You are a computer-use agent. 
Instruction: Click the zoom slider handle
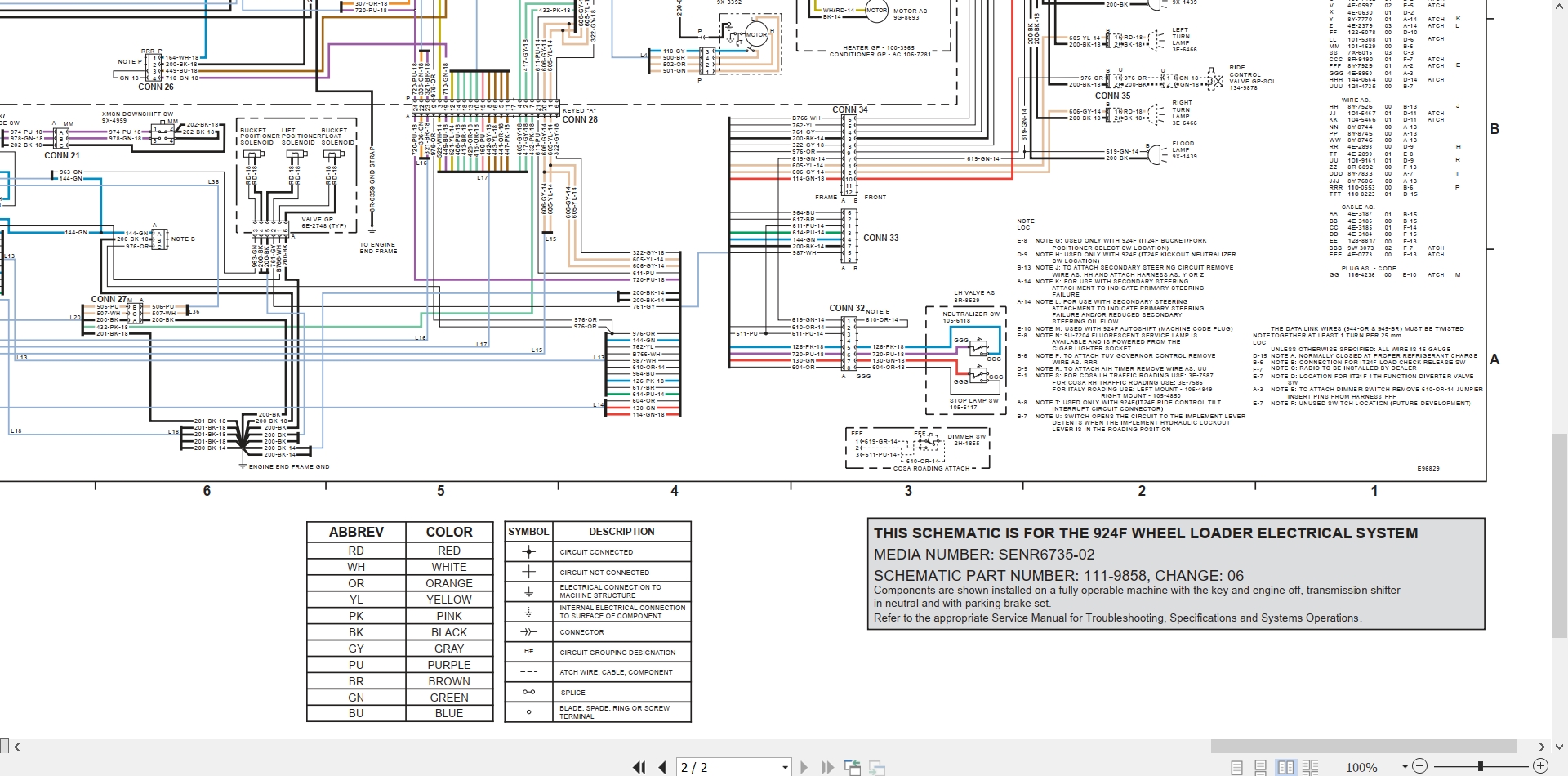point(1480,766)
